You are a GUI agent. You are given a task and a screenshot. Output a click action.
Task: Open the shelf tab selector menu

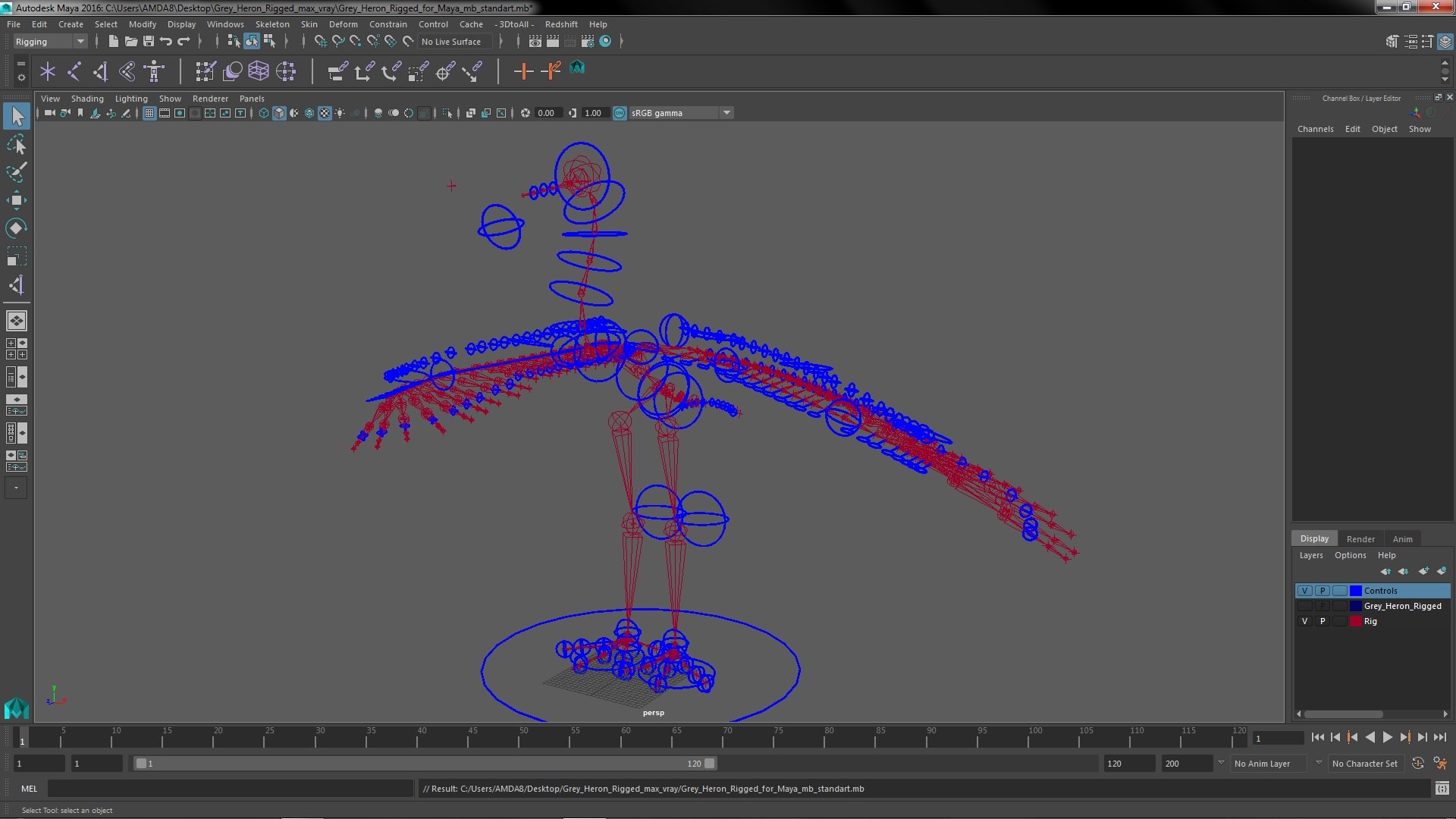tap(20, 63)
